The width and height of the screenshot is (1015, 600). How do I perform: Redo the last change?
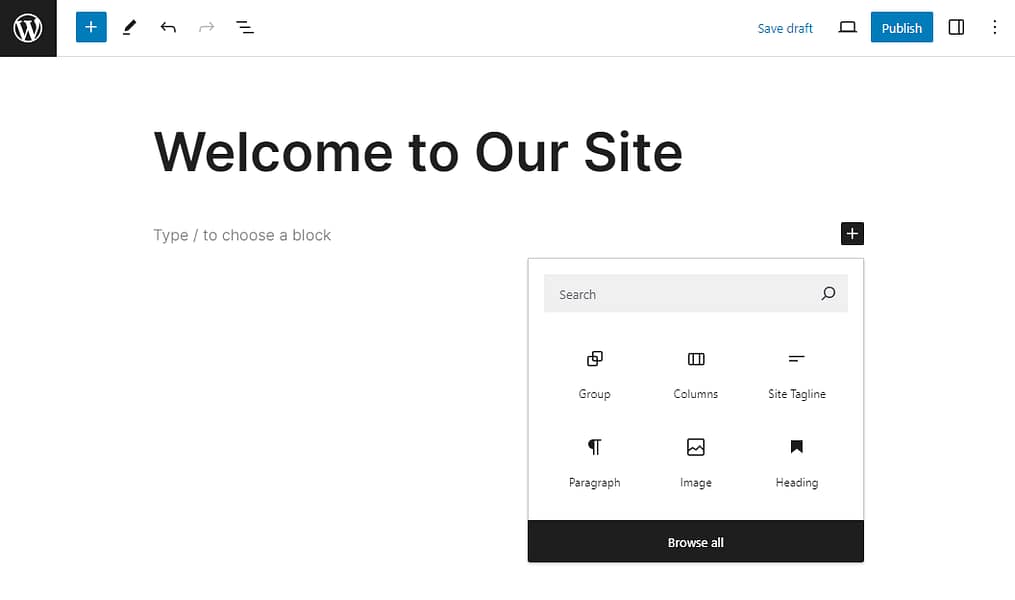click(x=206, y=27)
